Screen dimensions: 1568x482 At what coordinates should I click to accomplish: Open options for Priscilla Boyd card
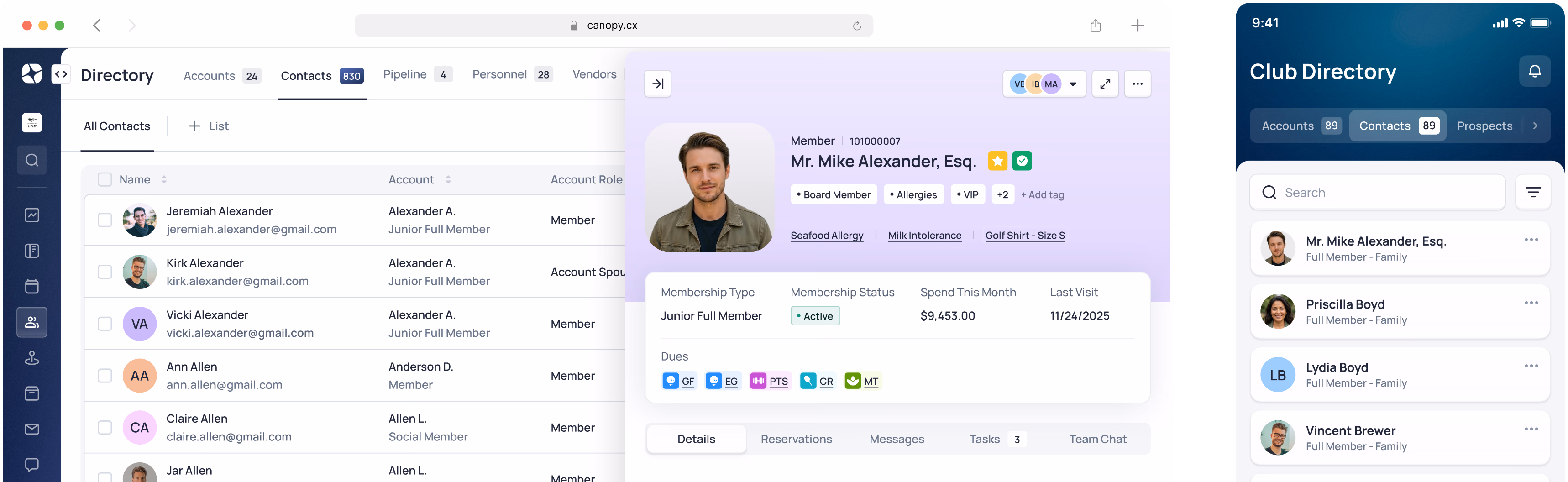[x=1531, y=303]
